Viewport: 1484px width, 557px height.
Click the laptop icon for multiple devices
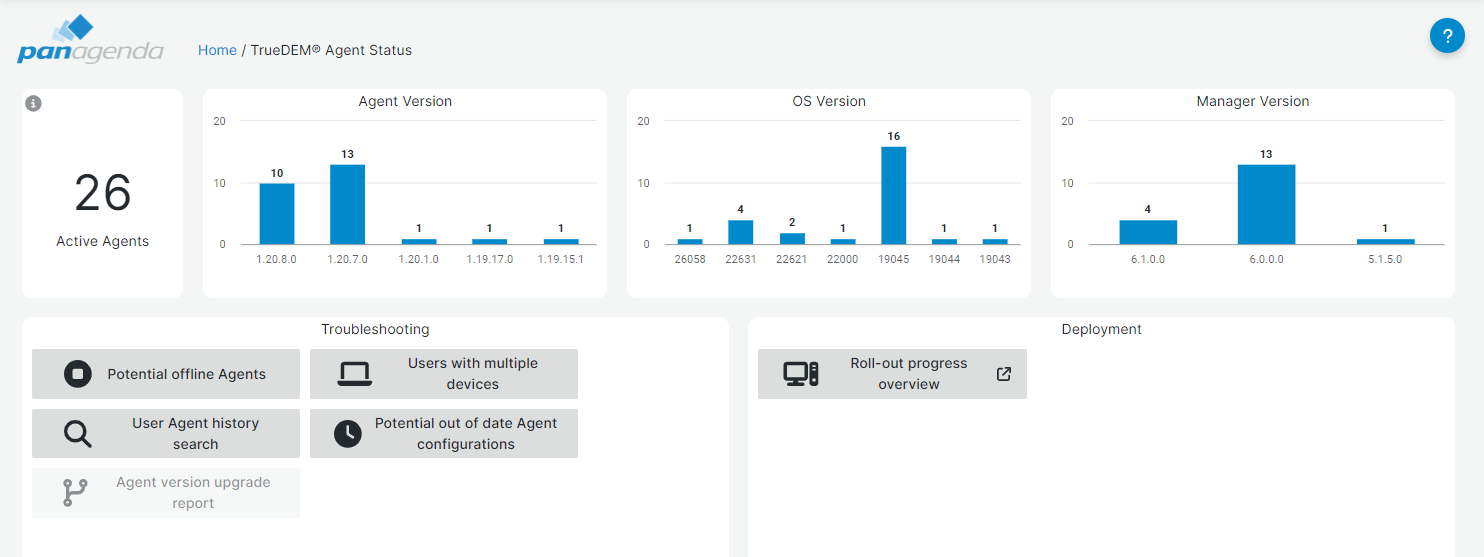[354, 374]
